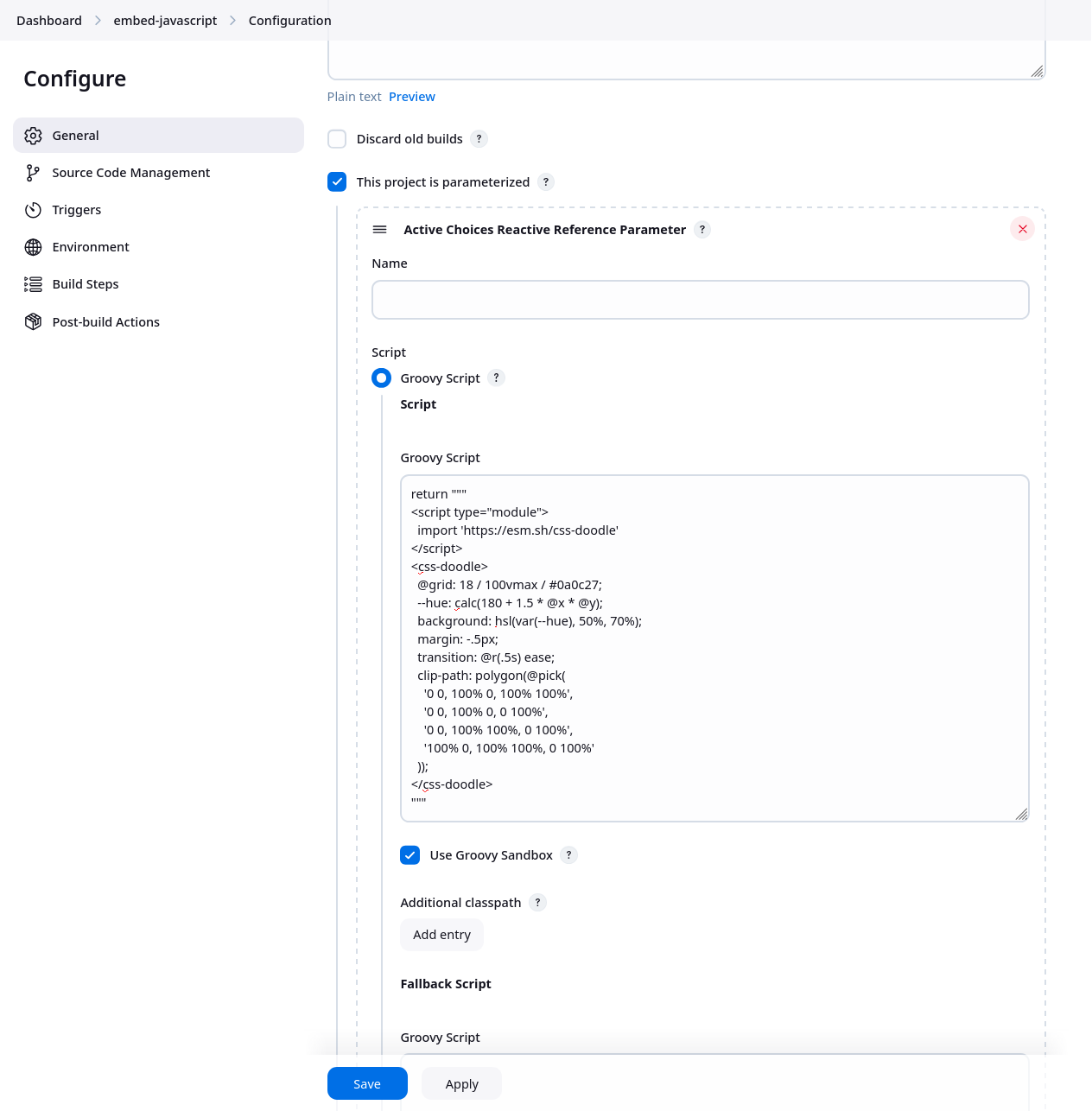Click the Triggers clock icon
This screenshot has height=1111, width=1092.
click(x=33, y=210)
